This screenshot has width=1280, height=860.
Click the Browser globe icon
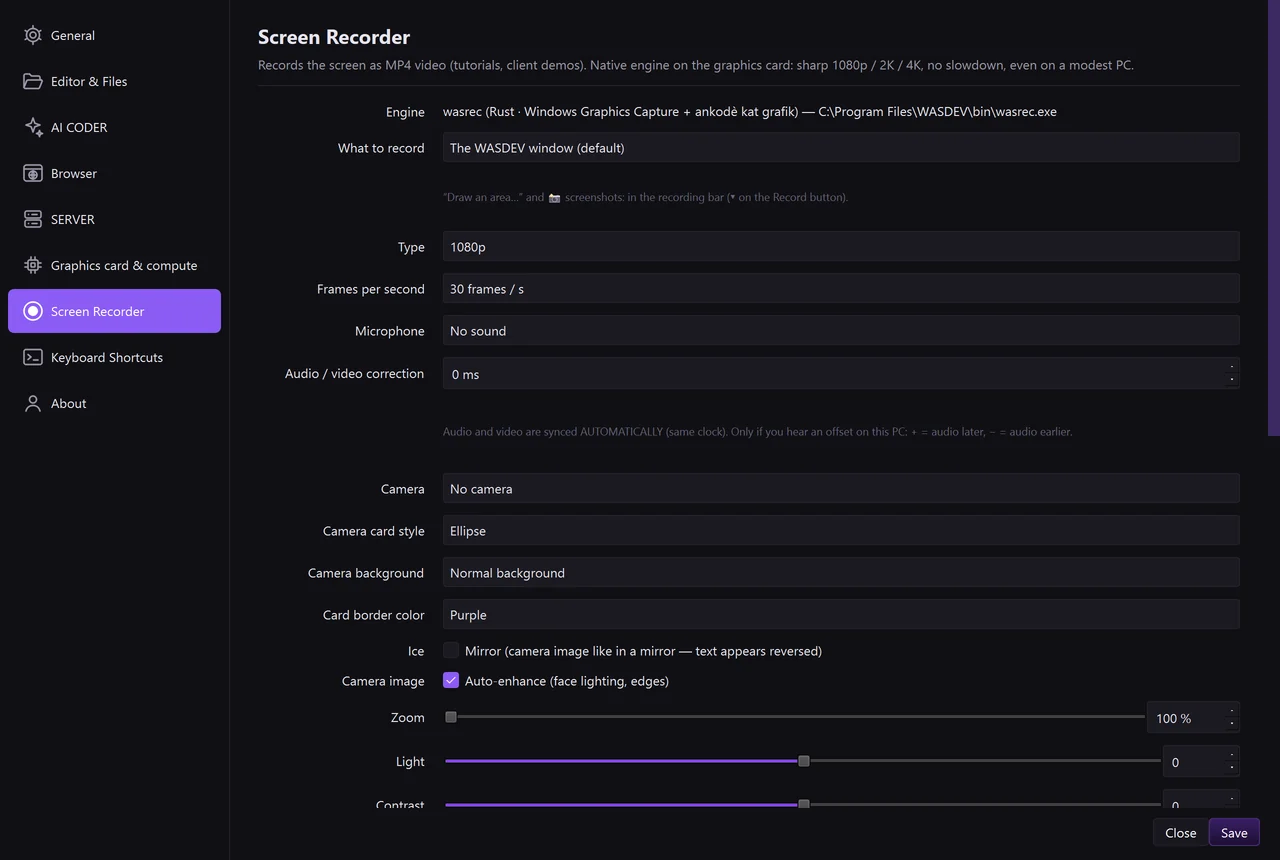click(x=33, y=173)
